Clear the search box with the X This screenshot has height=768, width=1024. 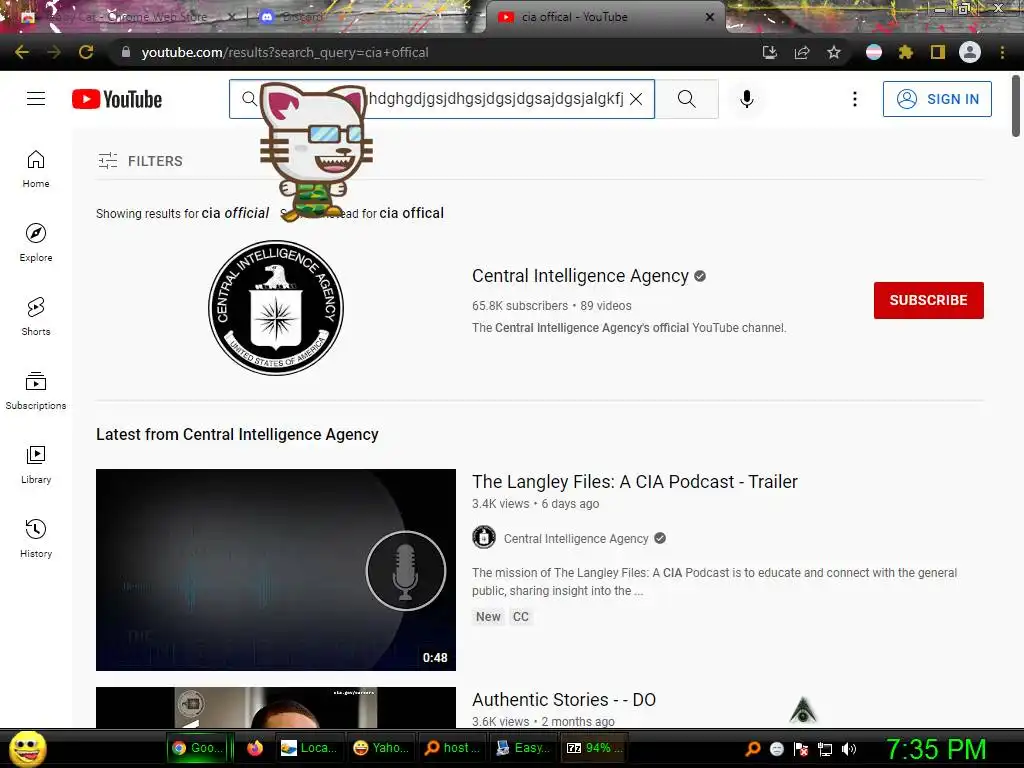635,99
